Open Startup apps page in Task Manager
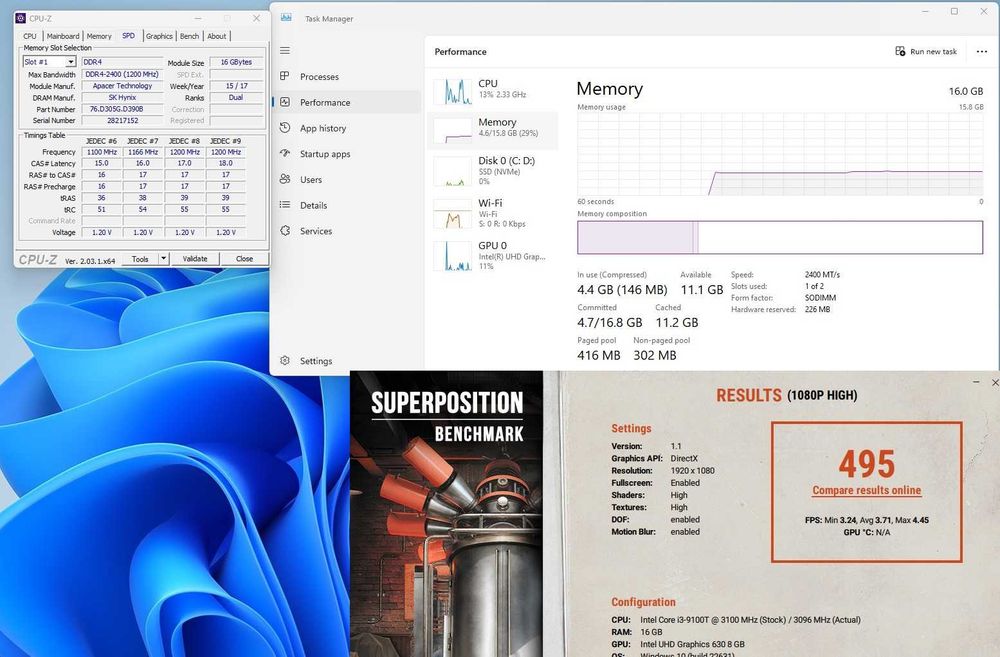Screen dimensions: 1000x657 point(325,154)
